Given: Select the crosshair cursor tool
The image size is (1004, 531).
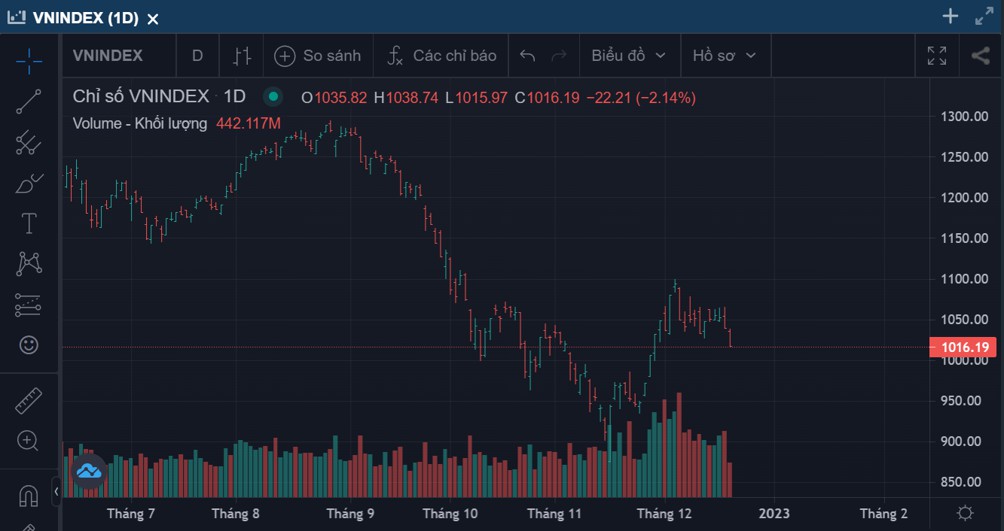Looking at the screenshot, I should click(29, 60).
